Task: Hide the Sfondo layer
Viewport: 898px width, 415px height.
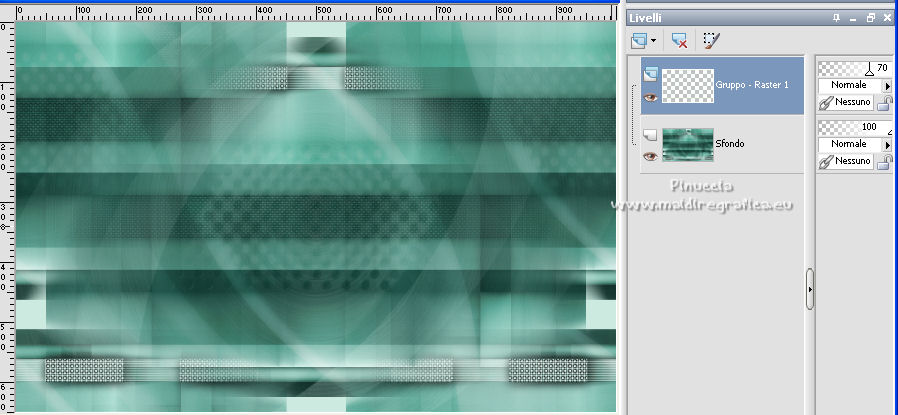Action: (x=650, y=156)
